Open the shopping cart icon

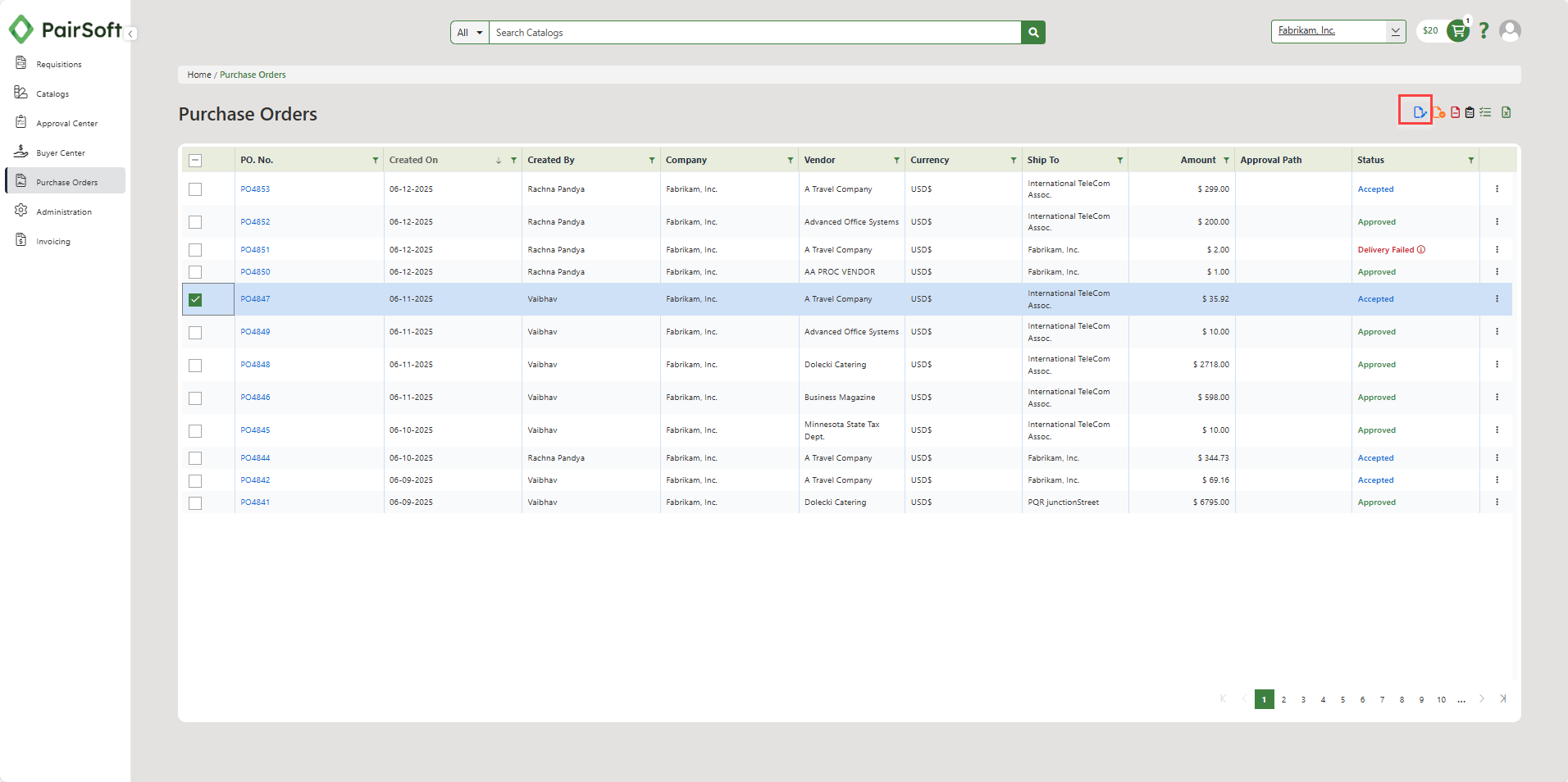[x=1458, y=31]
